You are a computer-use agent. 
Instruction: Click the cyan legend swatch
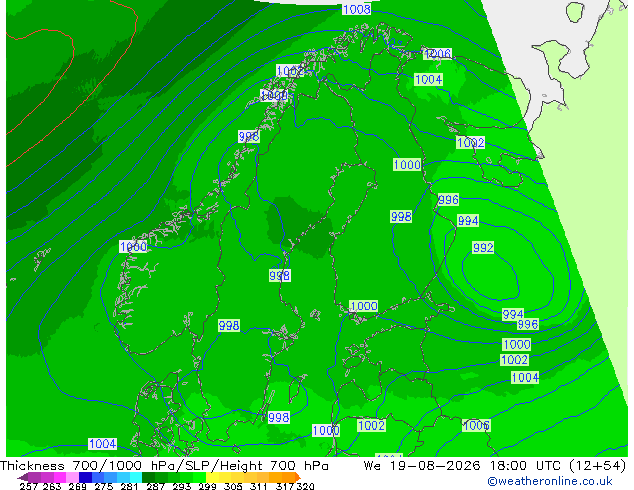(x=136, y=477)
